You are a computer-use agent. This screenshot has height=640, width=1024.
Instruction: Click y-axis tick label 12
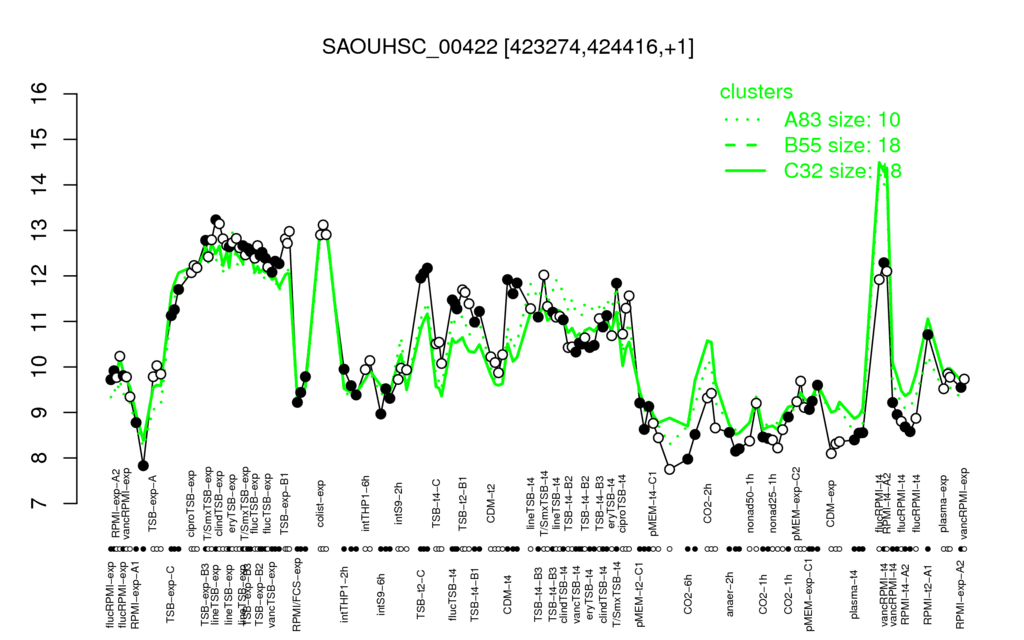coord(40,276)
